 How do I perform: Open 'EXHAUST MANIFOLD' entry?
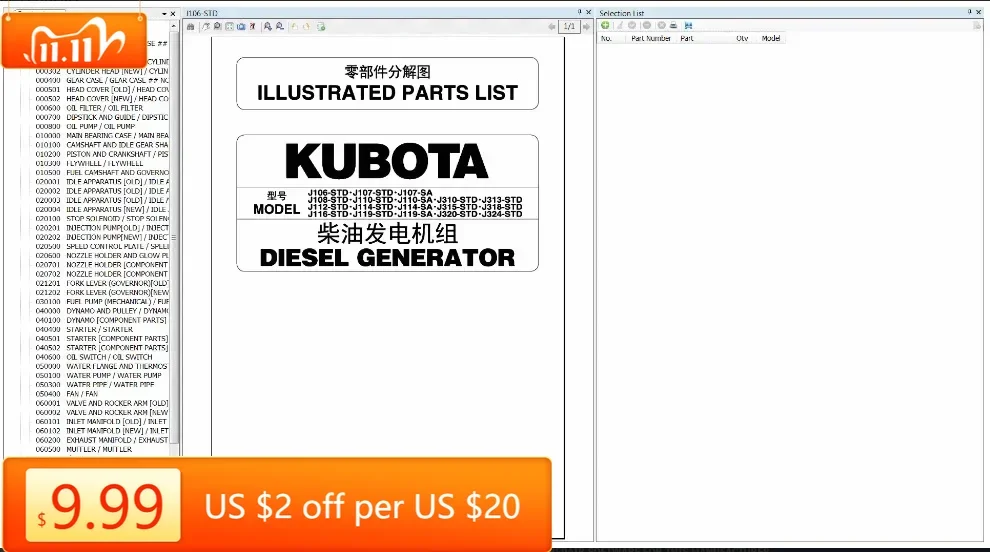coord(102,440)
